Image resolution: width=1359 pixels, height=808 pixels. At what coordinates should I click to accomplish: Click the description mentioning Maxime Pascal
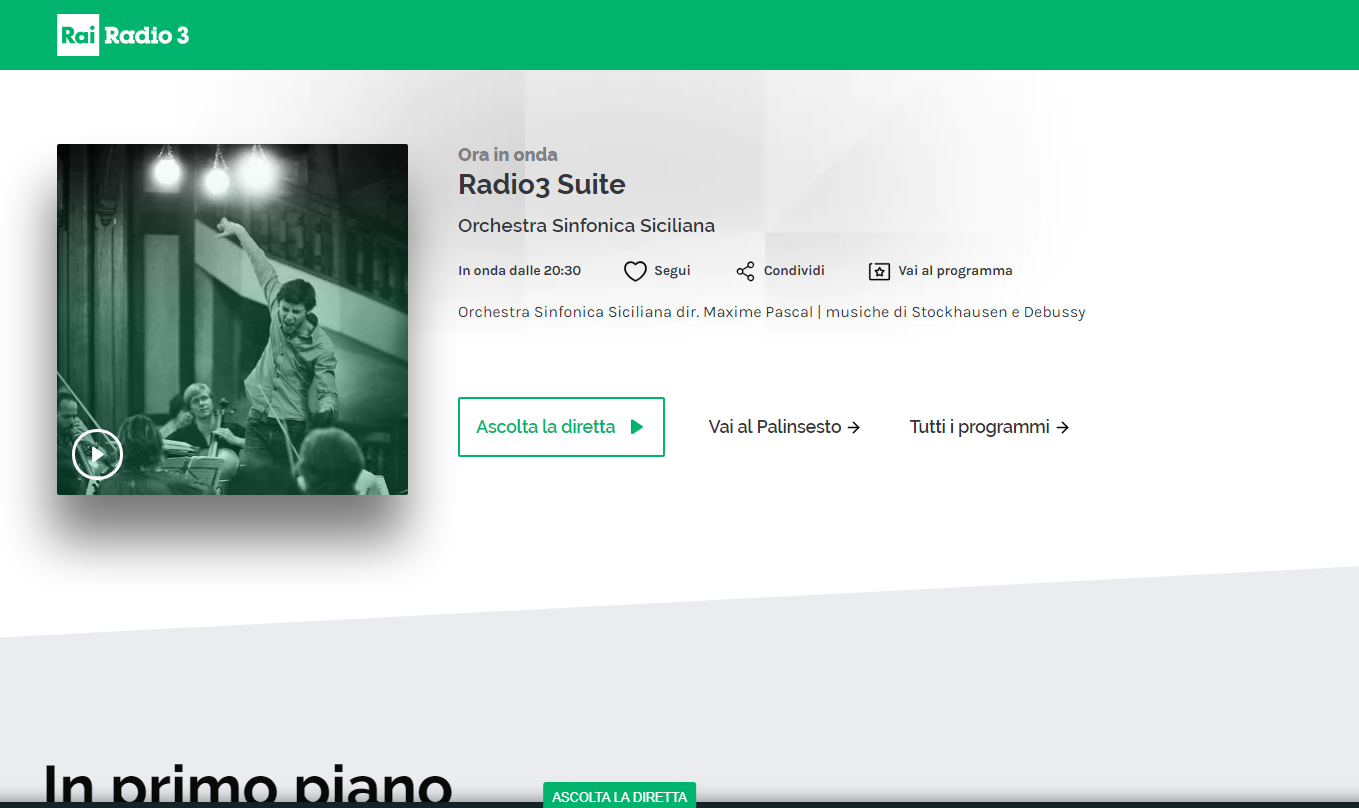771,312
